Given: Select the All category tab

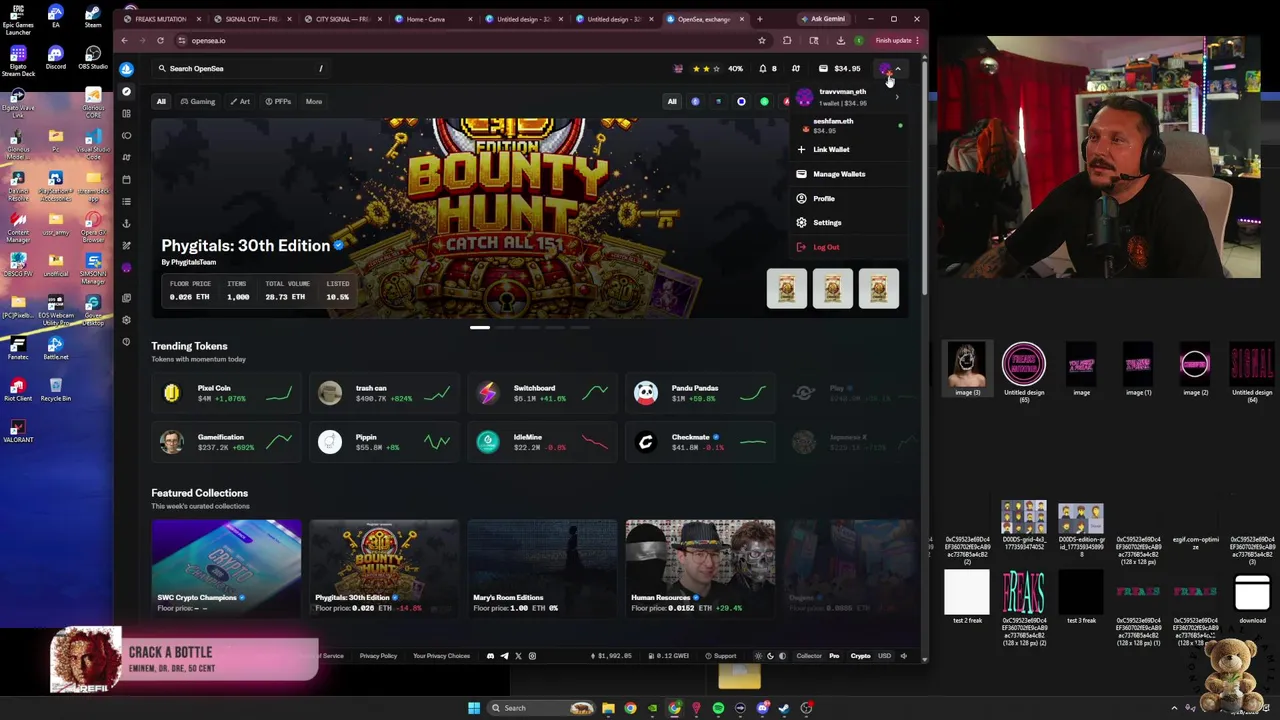Looking at the screenshot, I should [161, 101].
